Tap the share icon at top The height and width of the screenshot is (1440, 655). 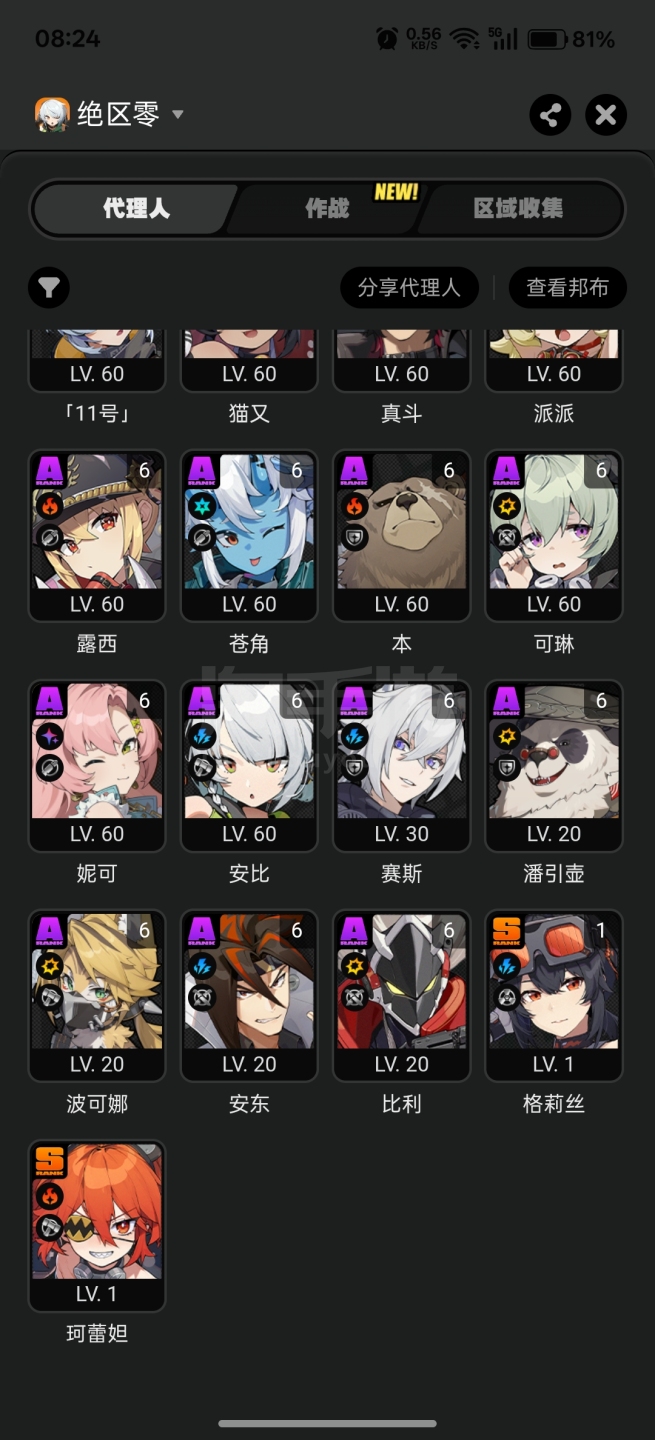pyautogui.click(x=550, y=115)
